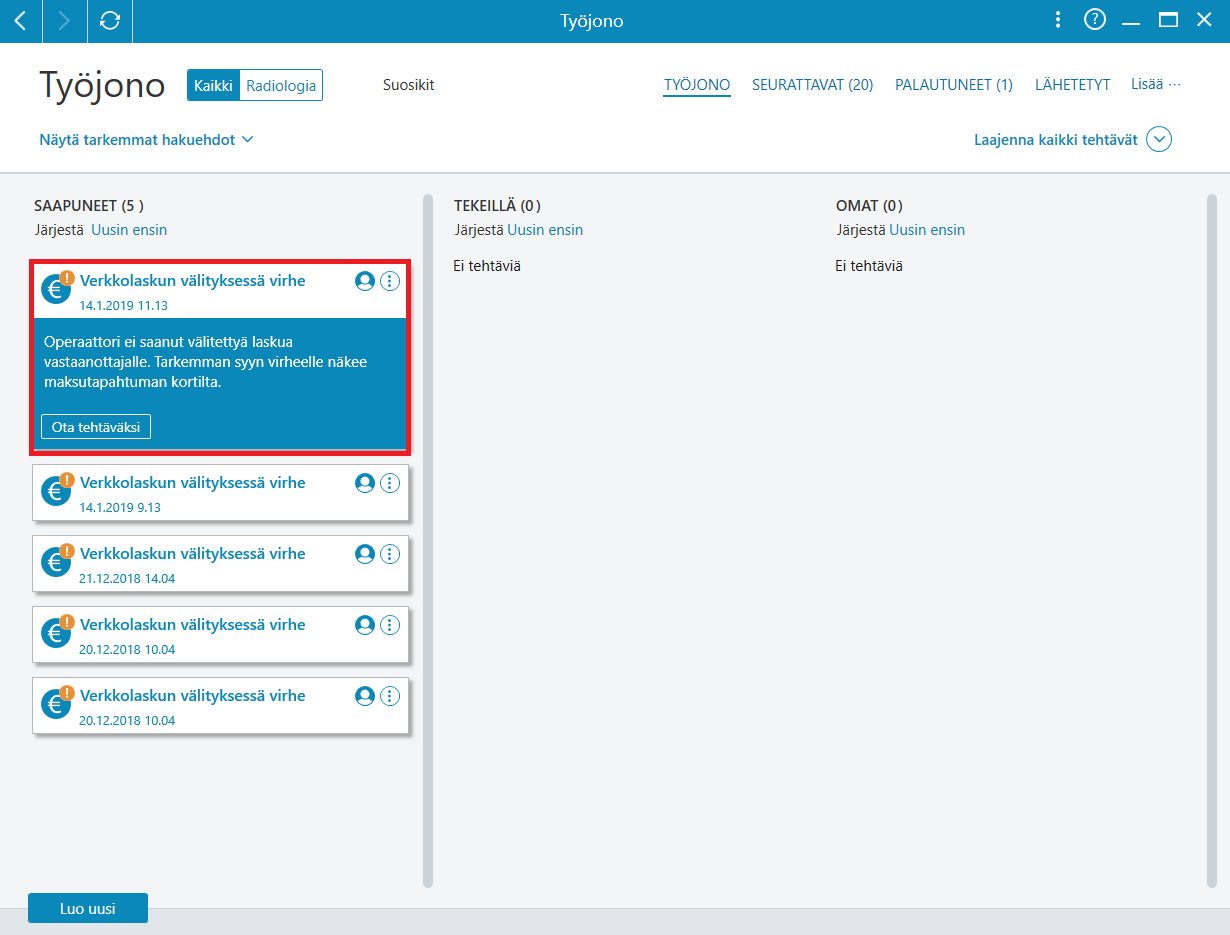
Task: Expand Näytä tarkemmat hakuehdot
Action: [146, 140]
